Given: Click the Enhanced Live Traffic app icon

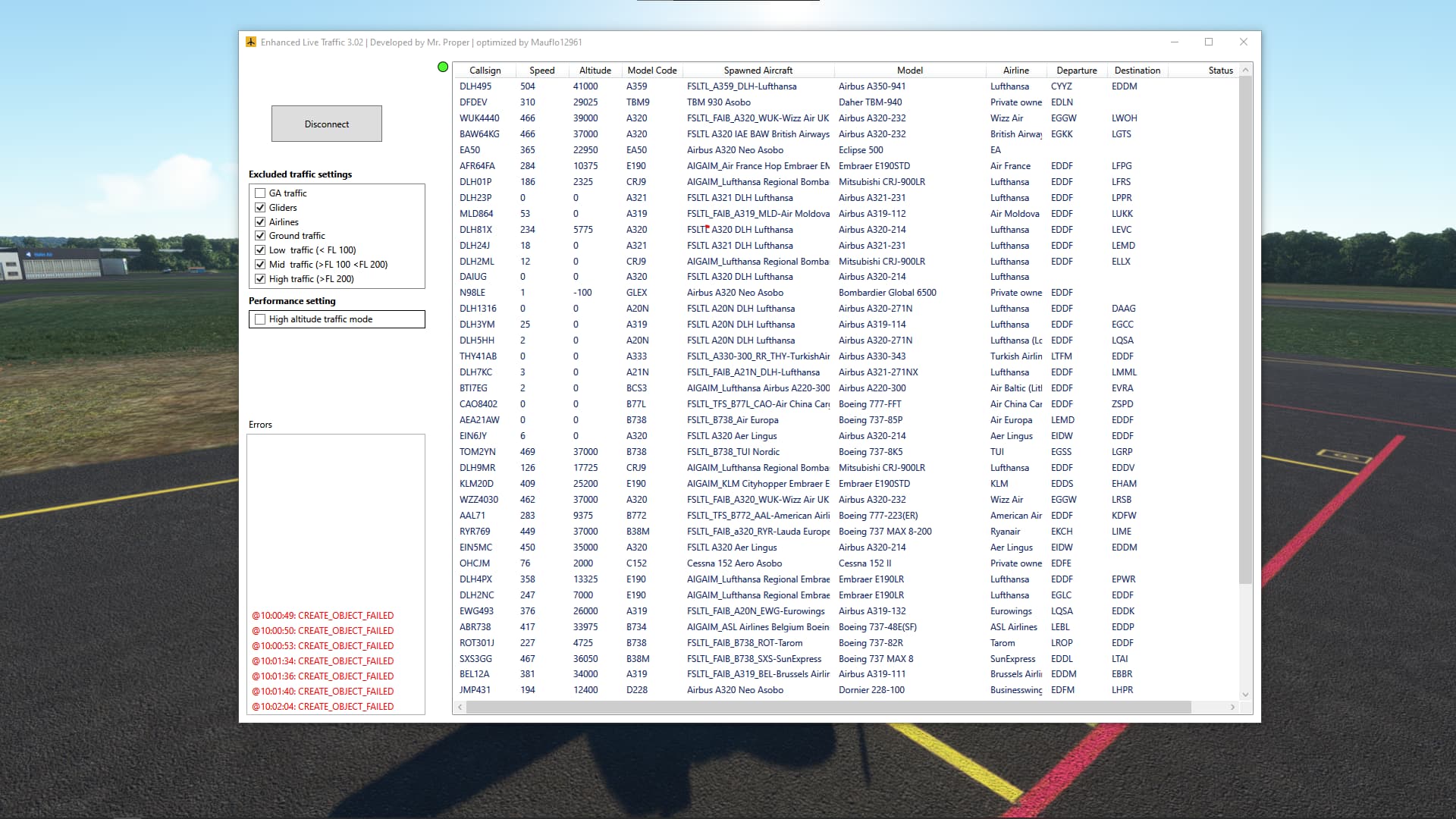Looking at the screenshot, I should pyautogui.click(x=251, y=42).
